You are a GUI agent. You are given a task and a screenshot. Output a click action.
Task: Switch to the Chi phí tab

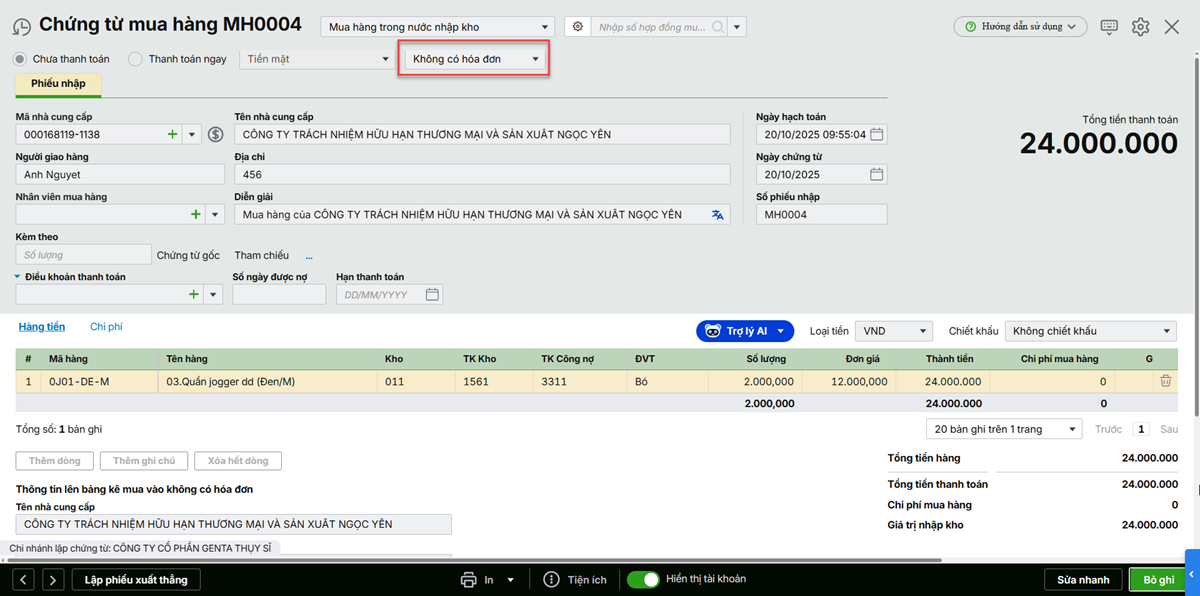[x=106, y=327]
